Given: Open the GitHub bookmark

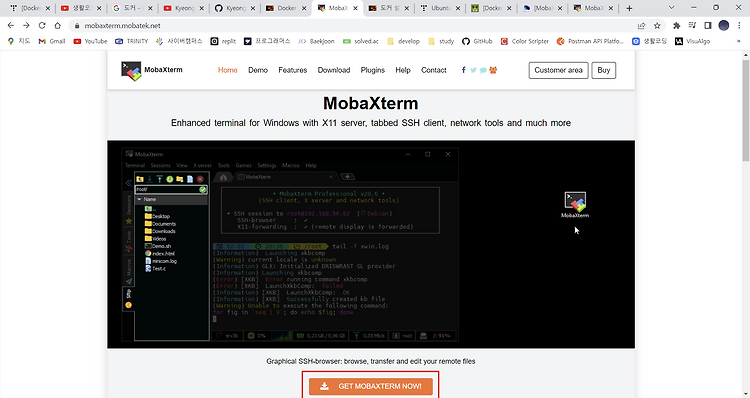Looking at the screenshot, I should [477, 41].
